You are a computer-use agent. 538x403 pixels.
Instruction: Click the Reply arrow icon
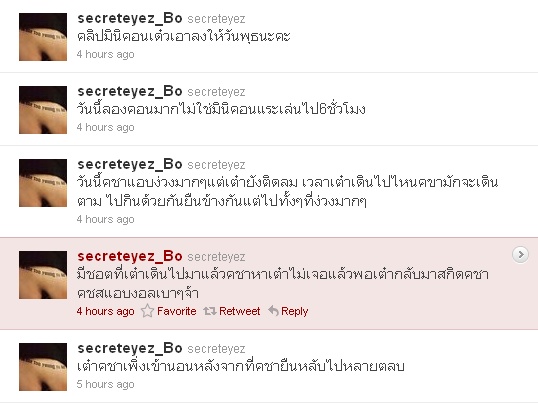[x=273, y=311]
